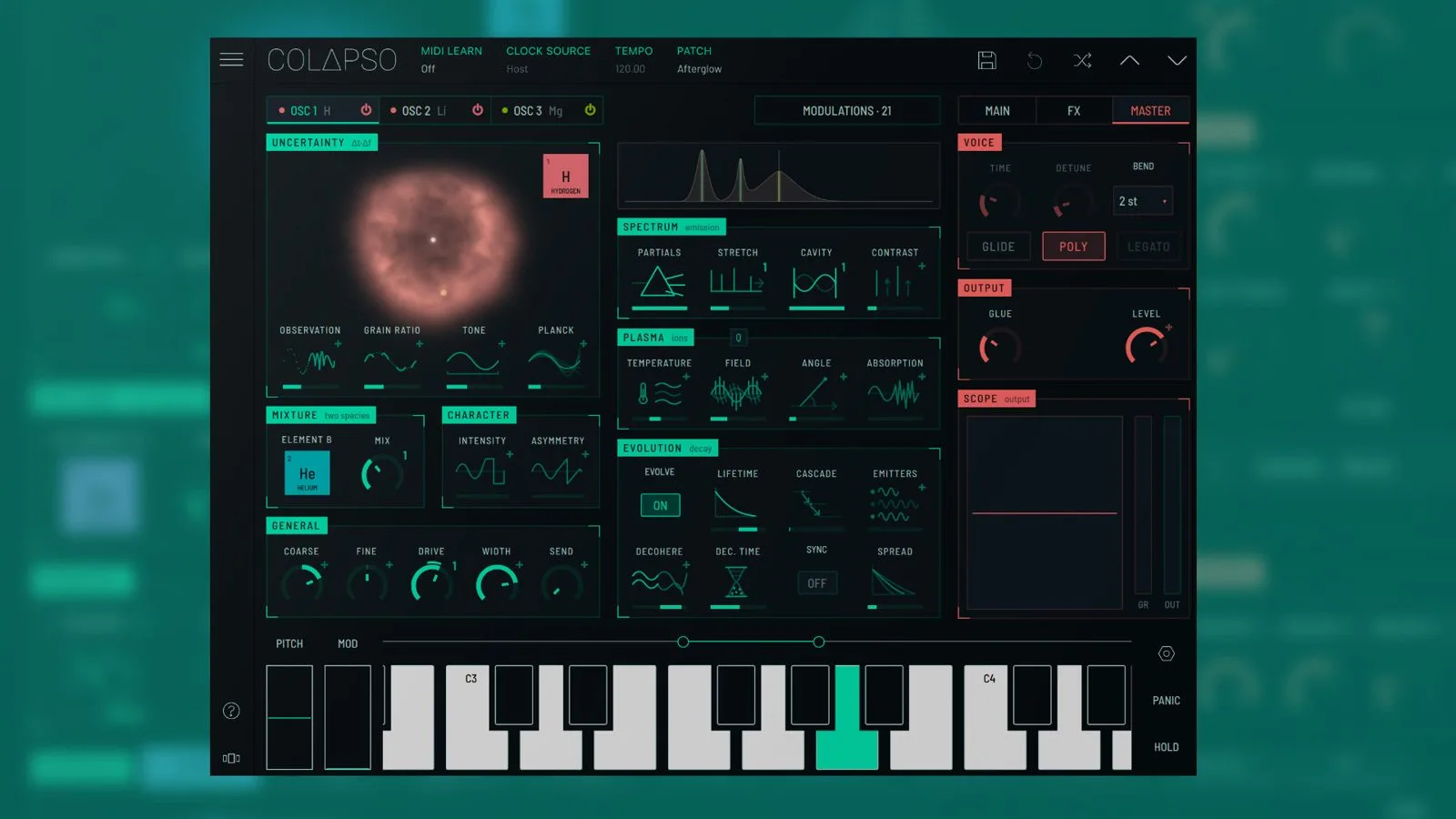1456x819 pixels.
Task: Enable the Glide voice mode
Action: pyautogui.click(x=998, y=247)
